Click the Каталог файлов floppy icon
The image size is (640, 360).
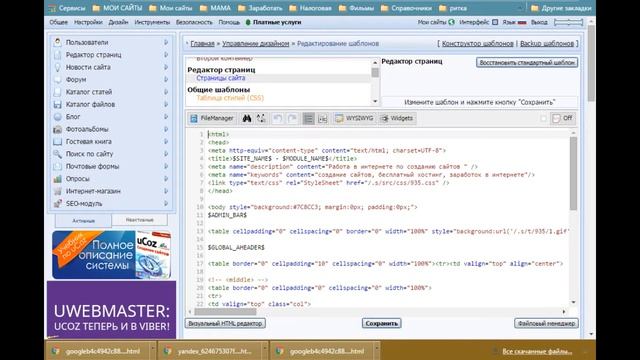(58, 104)
